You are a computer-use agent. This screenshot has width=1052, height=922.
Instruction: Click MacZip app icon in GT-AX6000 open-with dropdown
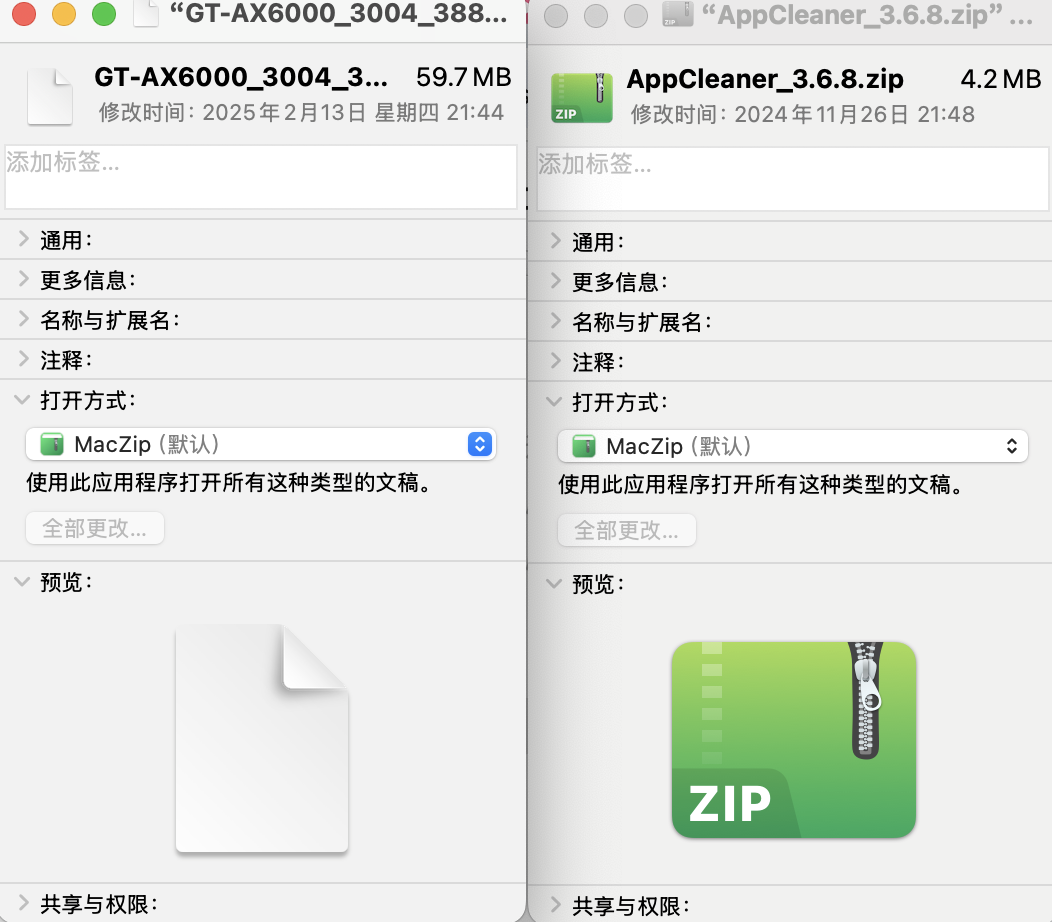52,444
